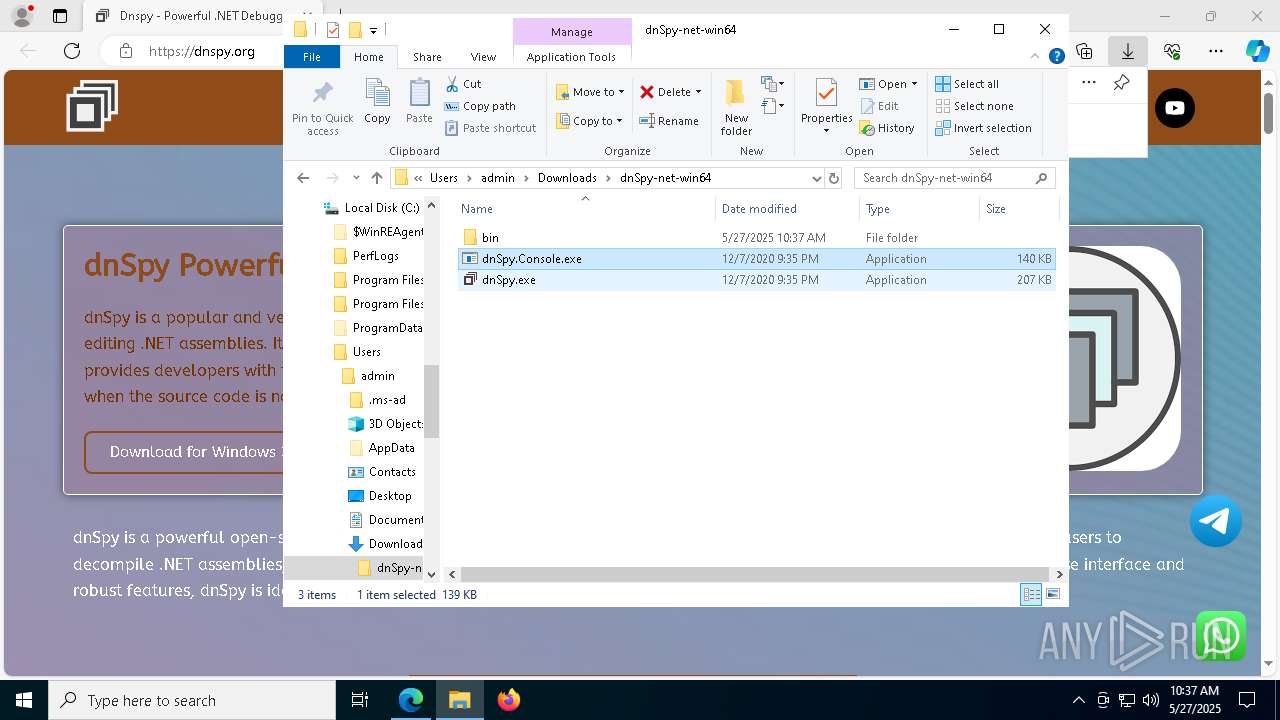Sort by Date modified column header

click(787, 209)
